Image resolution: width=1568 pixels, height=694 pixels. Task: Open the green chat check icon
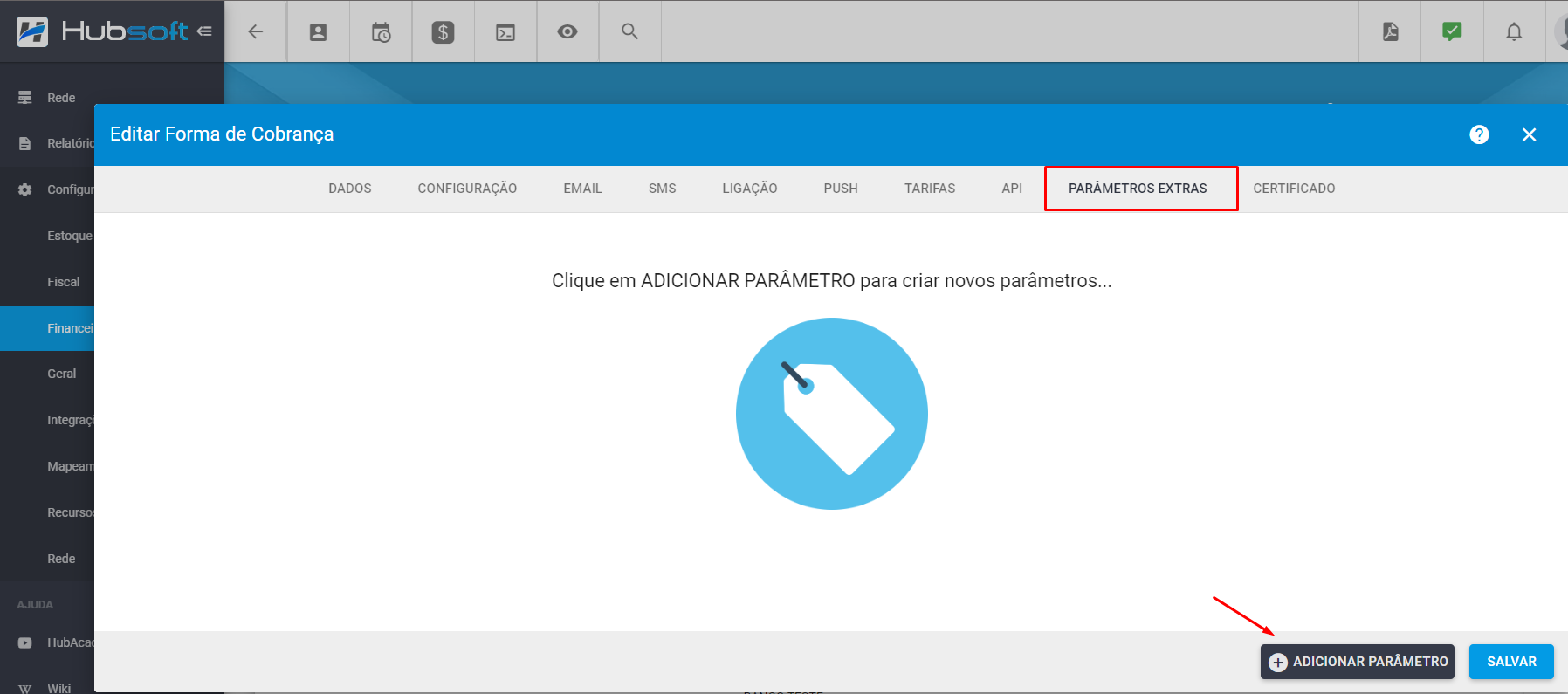1452,31
